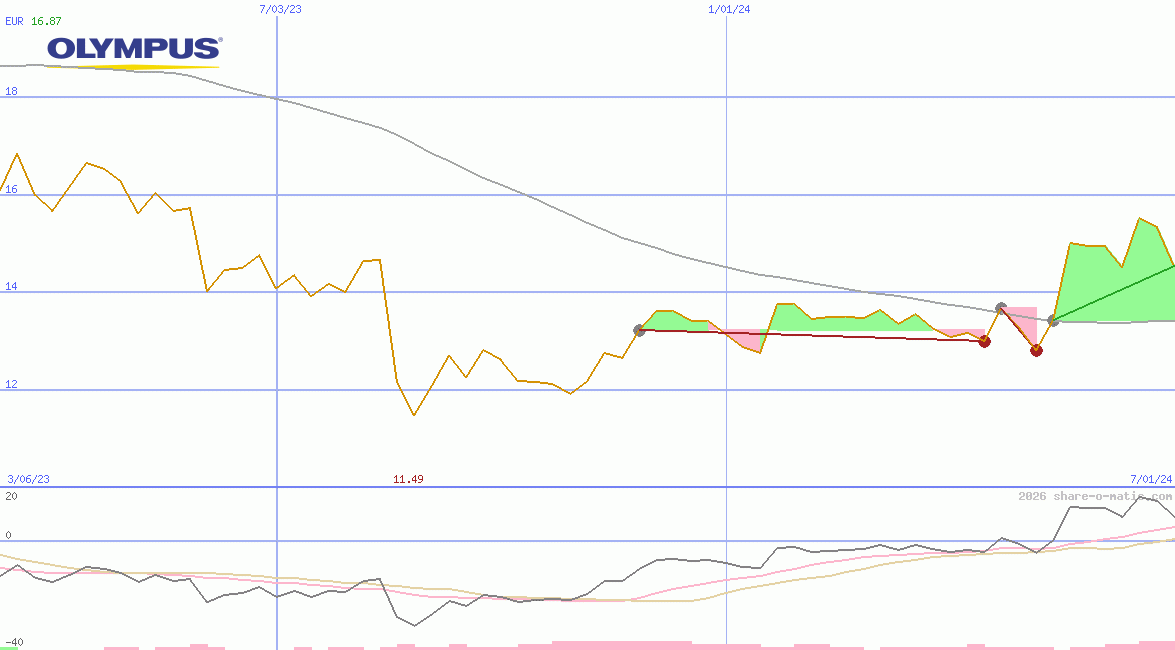Select the gray marker starting the long red line
The height and width of the screenshot is (650, 1175).
pyautogui.click(x=639, y=330)
